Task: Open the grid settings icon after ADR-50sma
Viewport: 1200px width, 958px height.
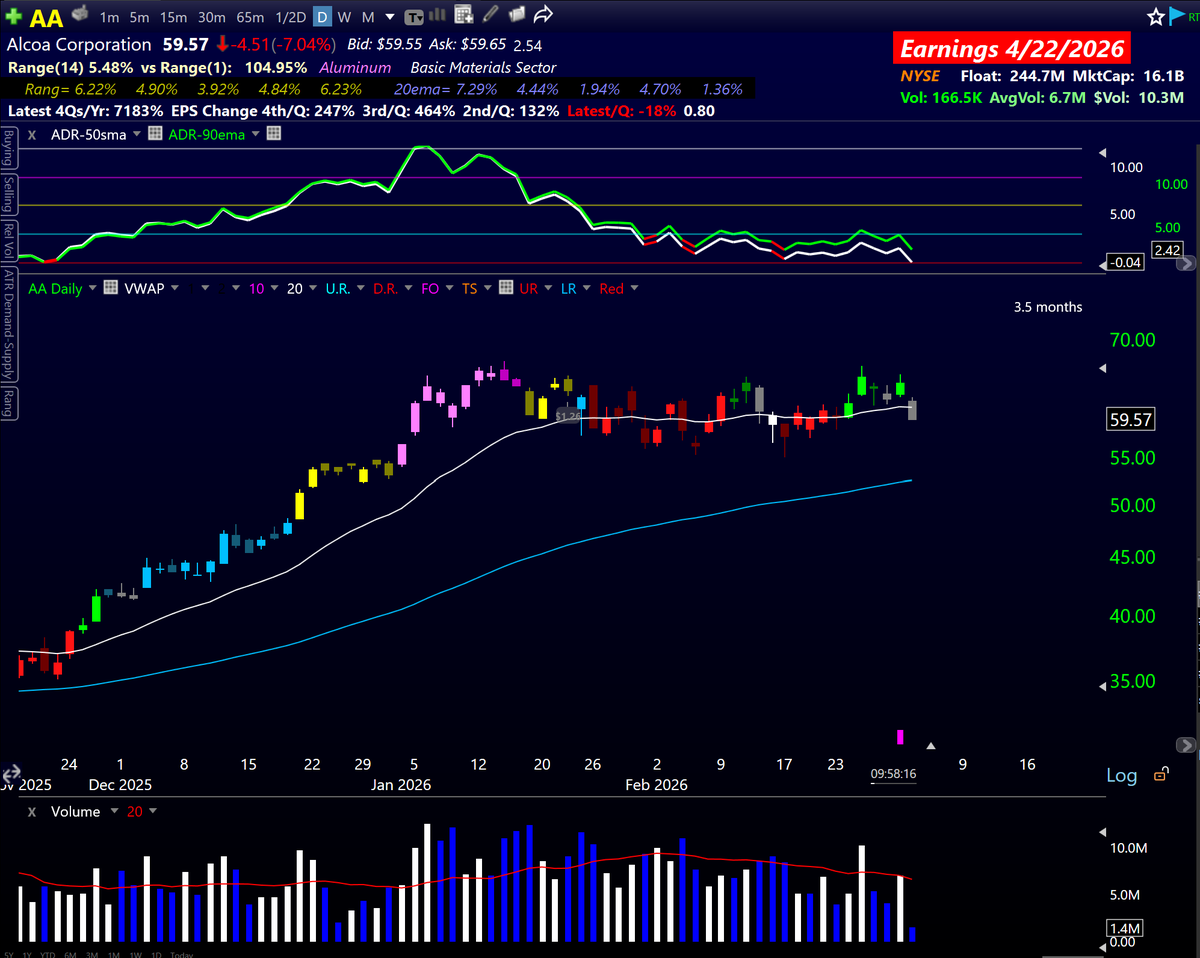Action: point(155,134)
